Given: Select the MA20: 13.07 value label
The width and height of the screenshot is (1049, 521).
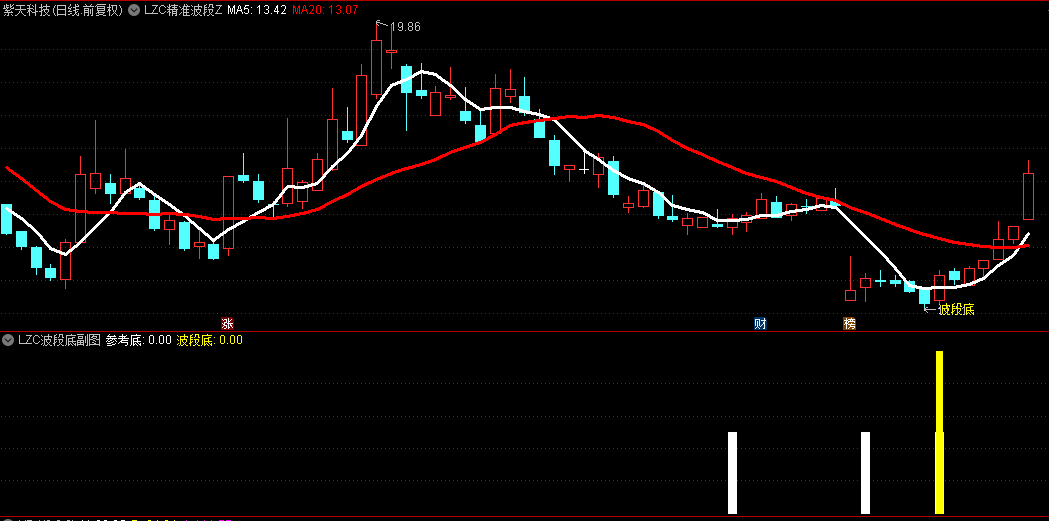Looking at the screenshot, I should pos(325,11).
